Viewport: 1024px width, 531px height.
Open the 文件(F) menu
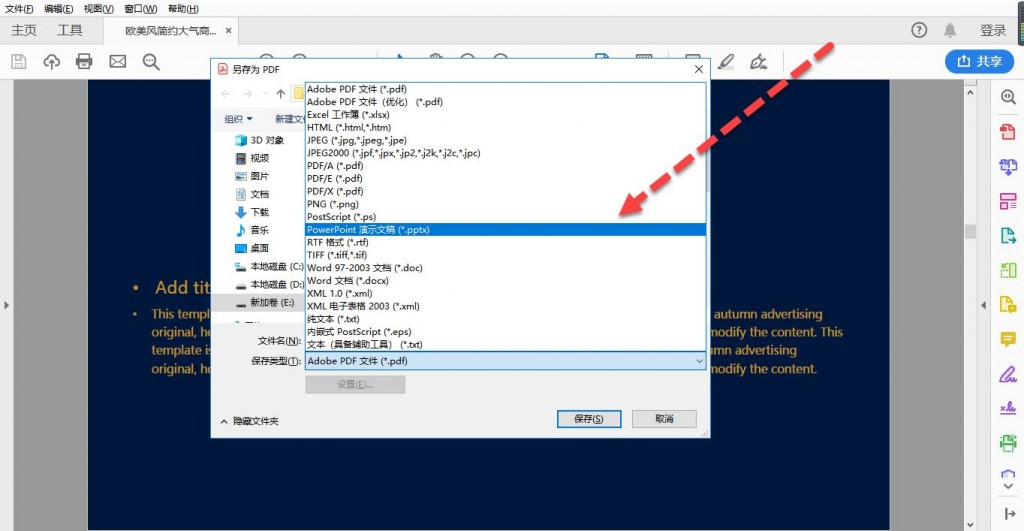[x=19, y=8]
